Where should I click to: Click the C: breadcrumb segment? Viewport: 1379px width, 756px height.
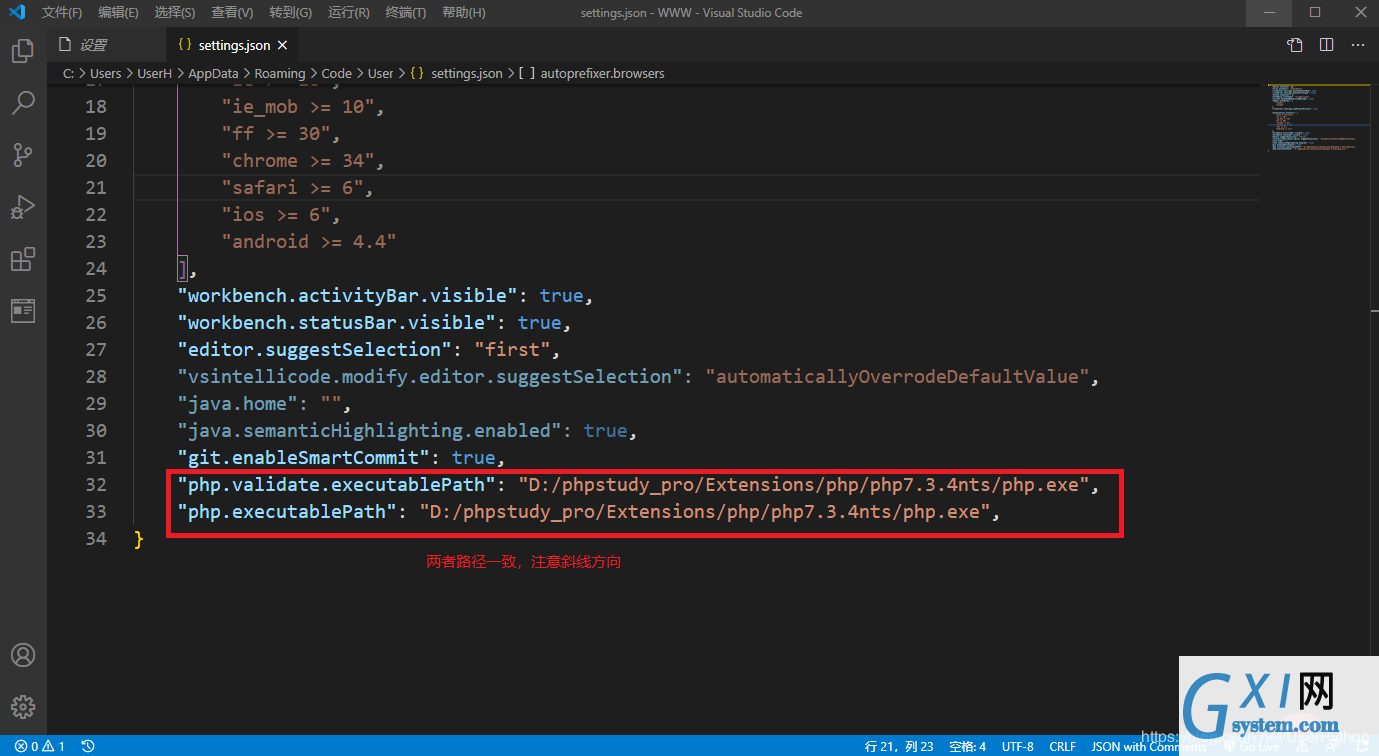tap(69, 73)
